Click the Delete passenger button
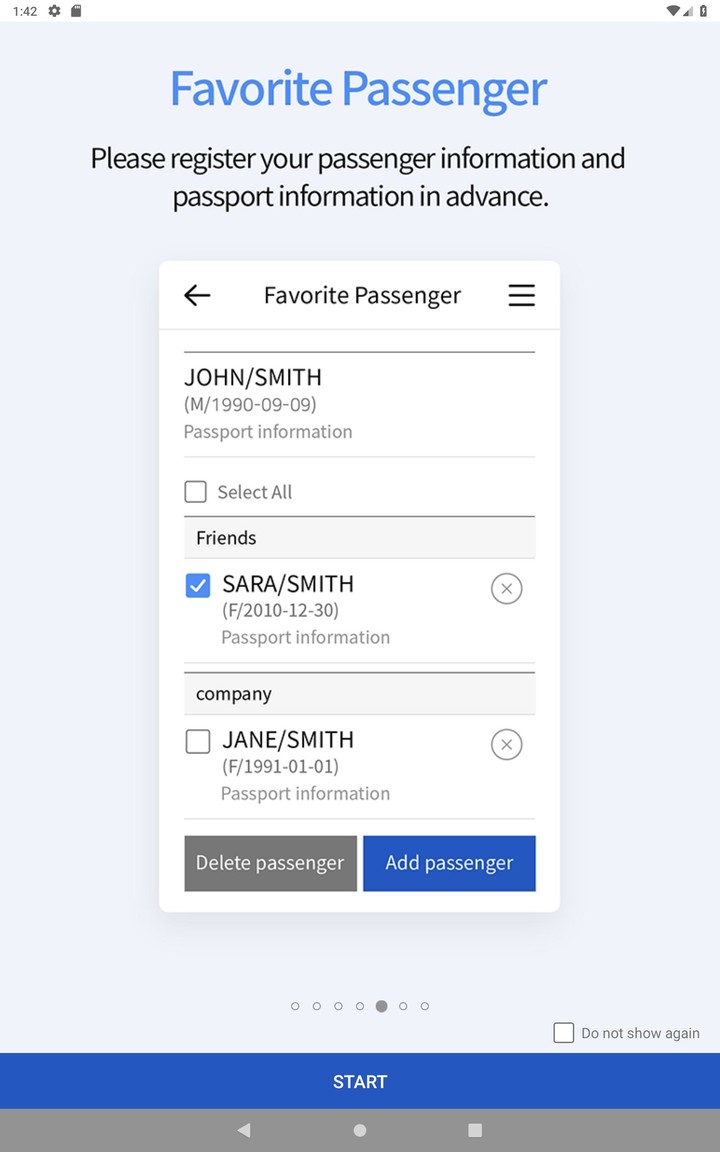 pyautogui.click(x=270, y=863)
